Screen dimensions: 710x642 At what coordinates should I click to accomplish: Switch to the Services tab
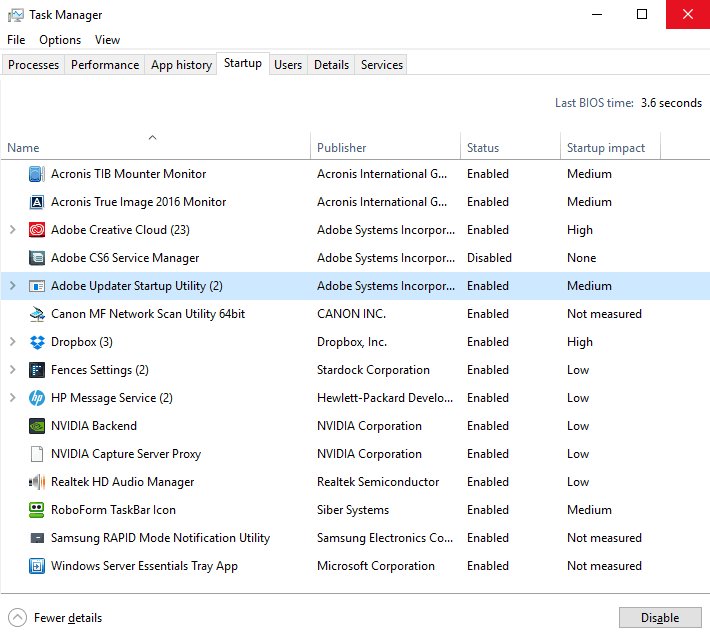[382, 65]
